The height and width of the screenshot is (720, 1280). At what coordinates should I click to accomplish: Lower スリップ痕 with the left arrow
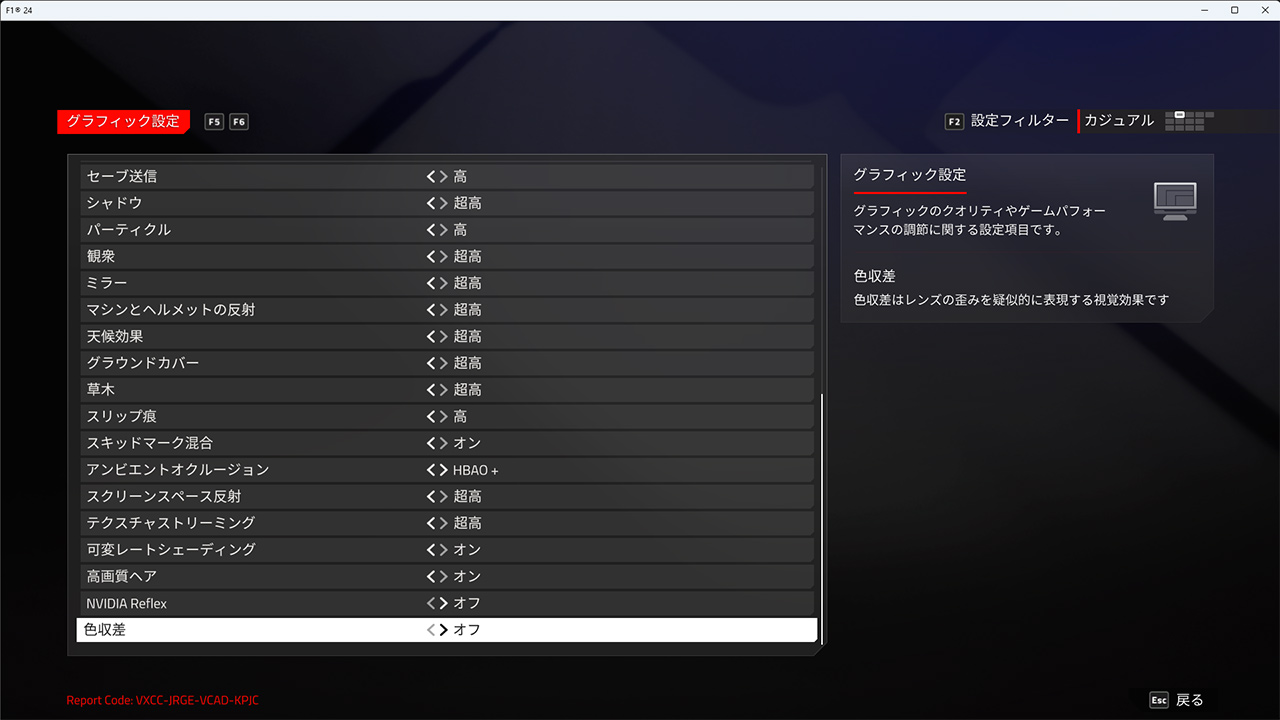[x=431, y=416]
